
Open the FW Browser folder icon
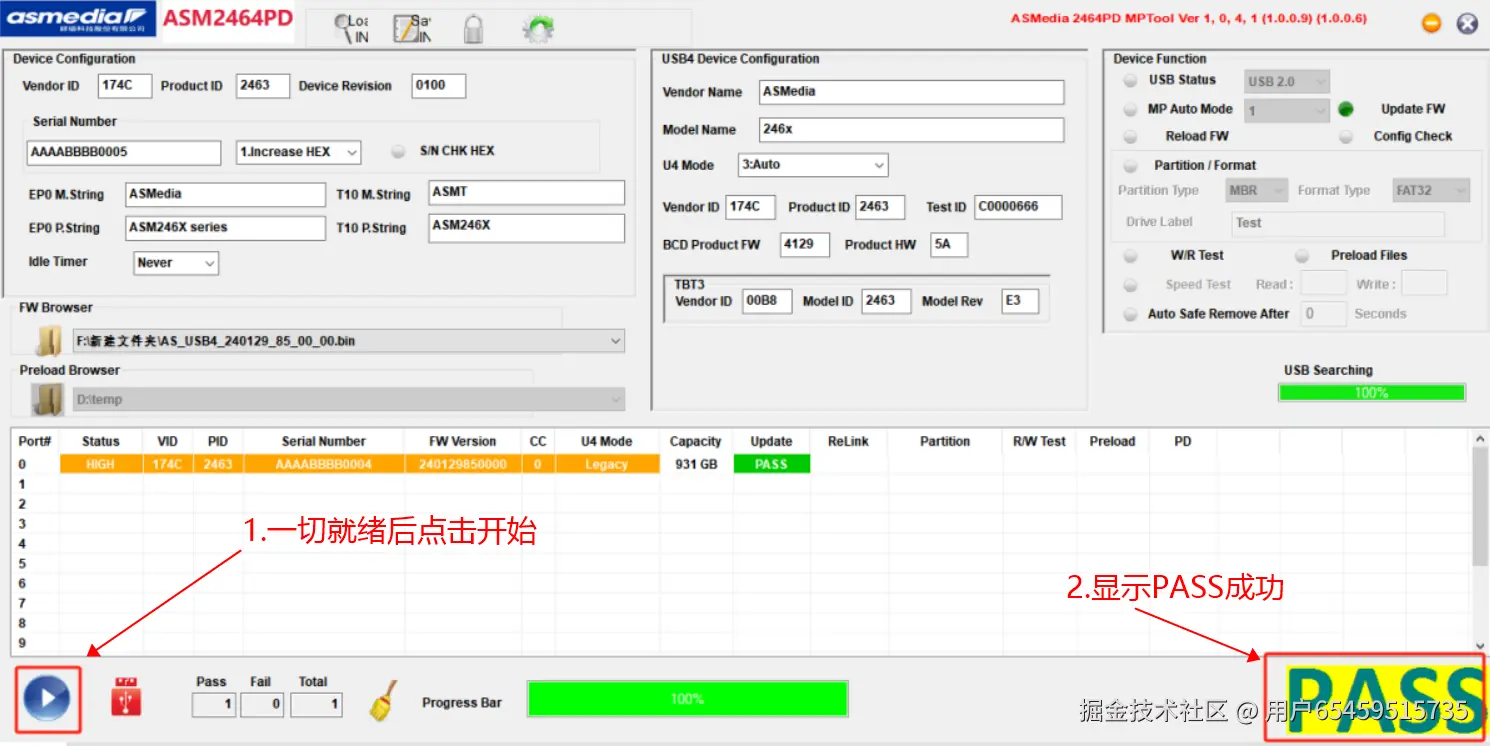pyautogui.click(x=48, y=341)
